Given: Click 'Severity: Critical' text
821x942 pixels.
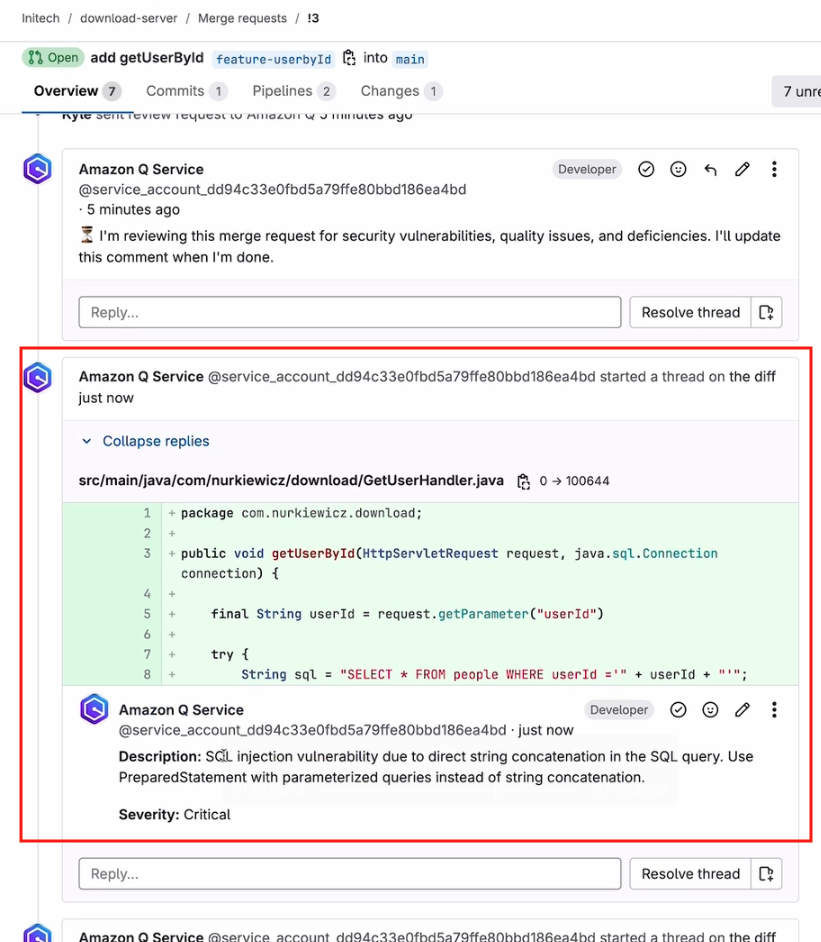Looking at the screenshot, I should pyautogui.click(x=174, y=815).
